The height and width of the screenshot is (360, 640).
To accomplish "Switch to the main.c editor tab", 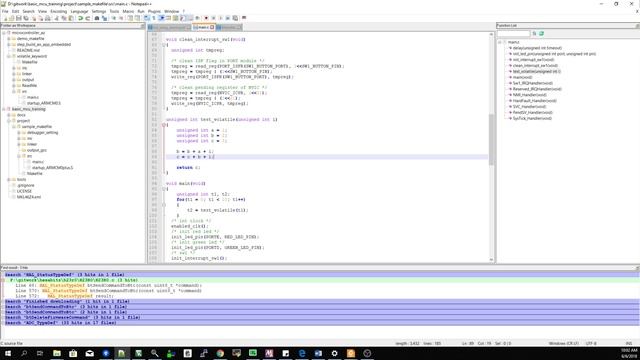I will (x=203, y=27).
